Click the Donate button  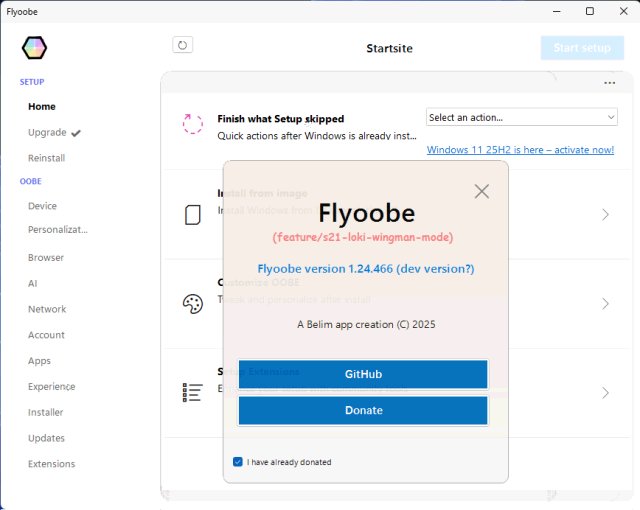tap(363, 410)
